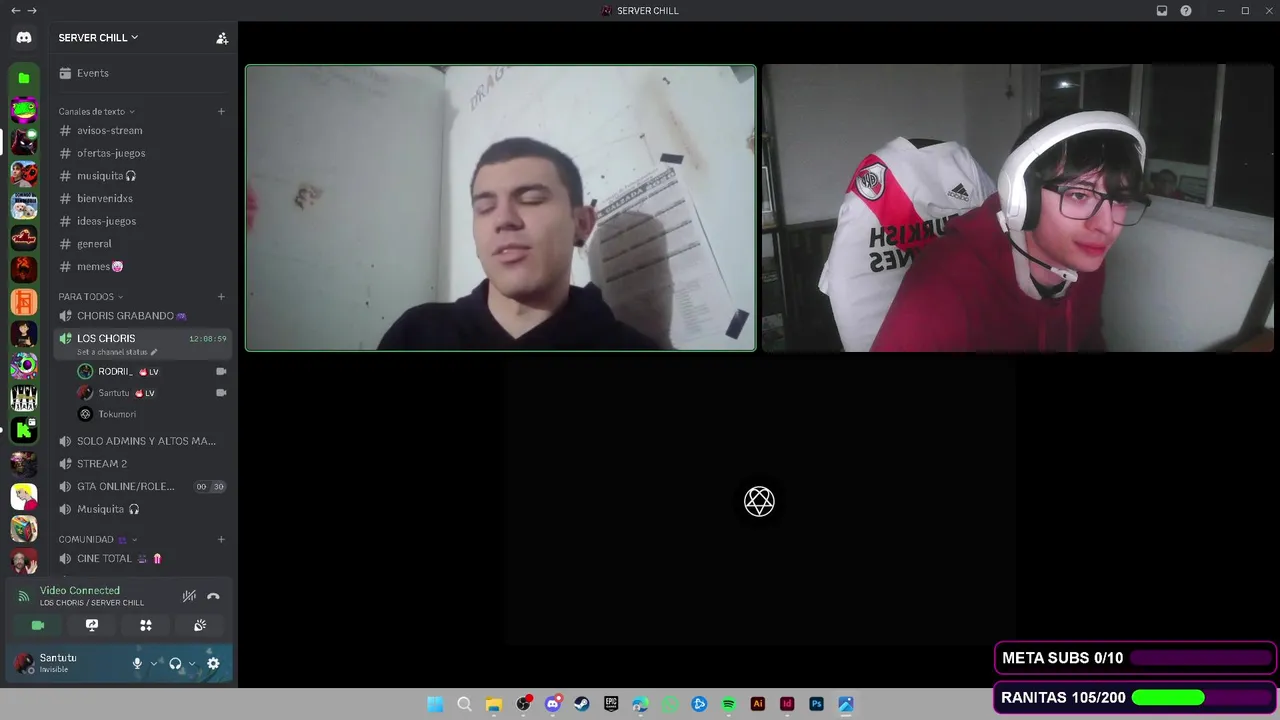Click the Video Connected status text

coord(80,591)
